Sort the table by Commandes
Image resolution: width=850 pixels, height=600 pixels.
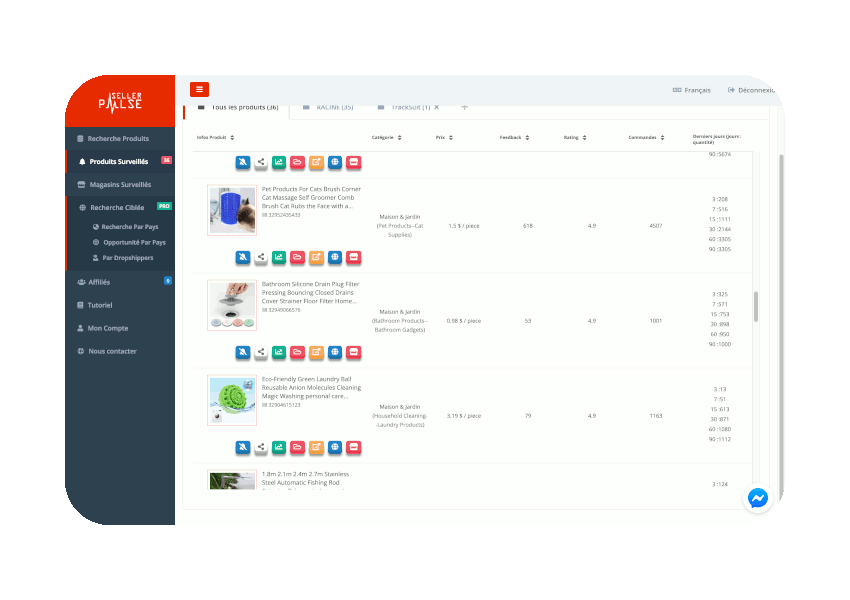(646, 138)
